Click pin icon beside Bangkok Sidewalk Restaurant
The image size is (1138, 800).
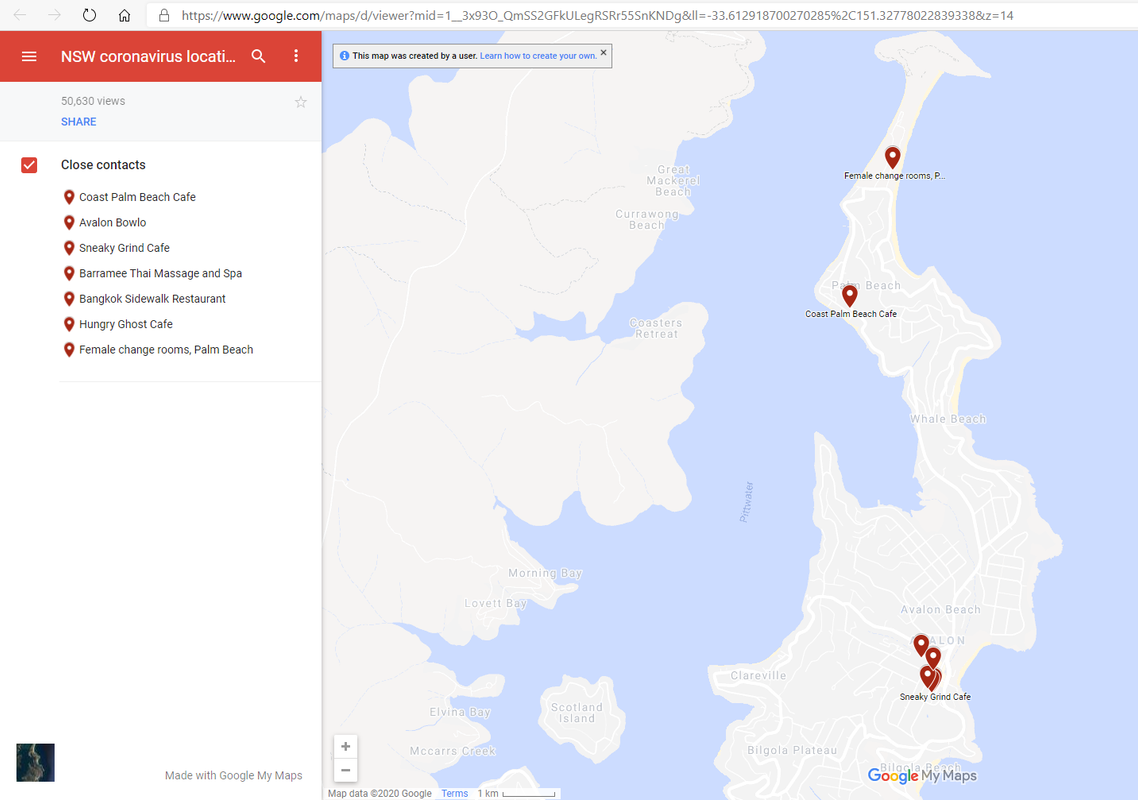[x=69, y=299]
